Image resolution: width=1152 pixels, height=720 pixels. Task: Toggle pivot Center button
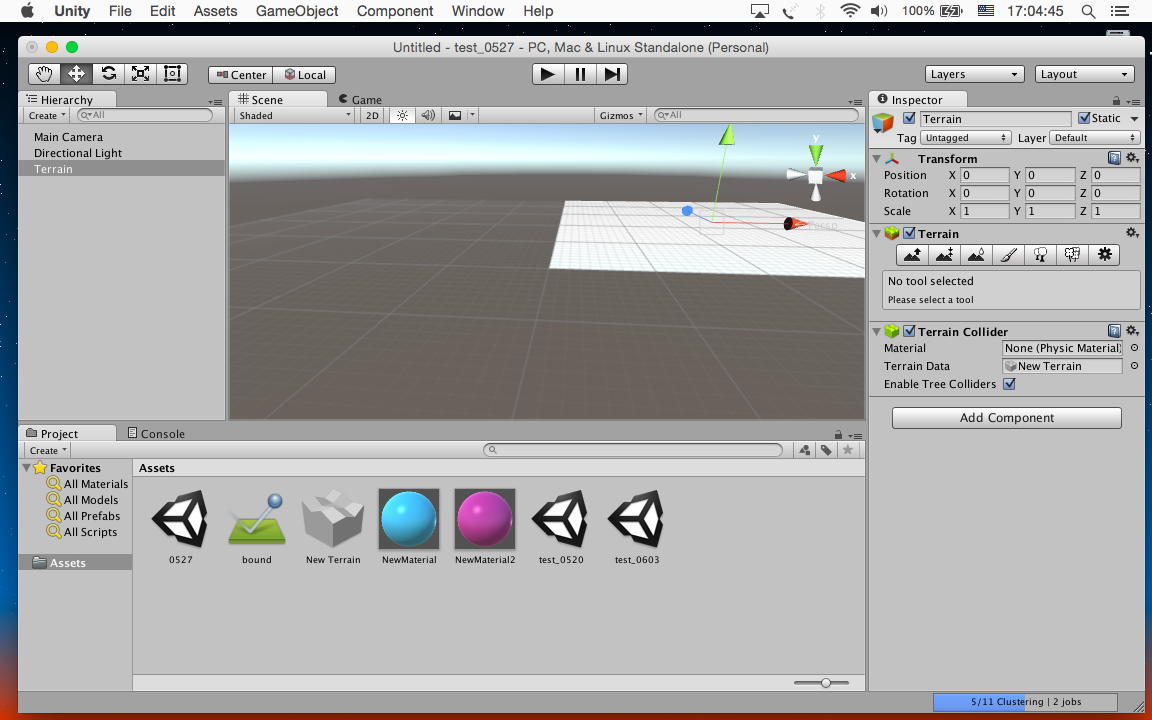241,75
